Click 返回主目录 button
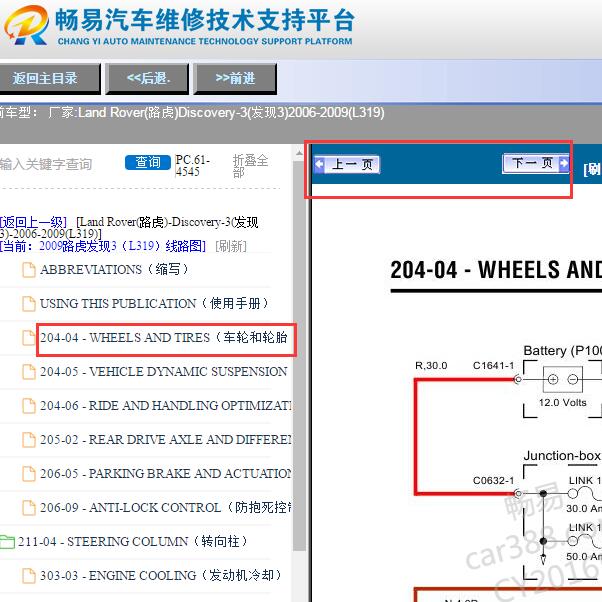The height and width of the screenshot is (602, 602). pos(50,79)
